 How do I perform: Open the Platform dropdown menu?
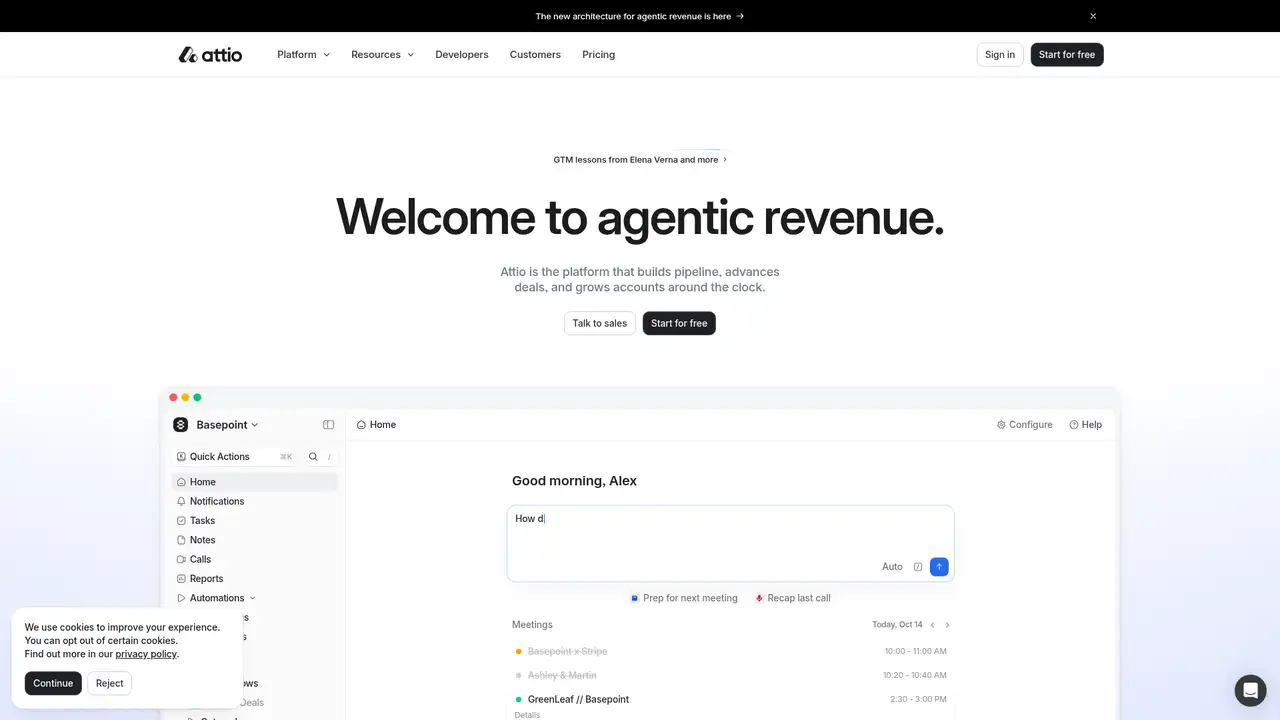click(303, 55)
